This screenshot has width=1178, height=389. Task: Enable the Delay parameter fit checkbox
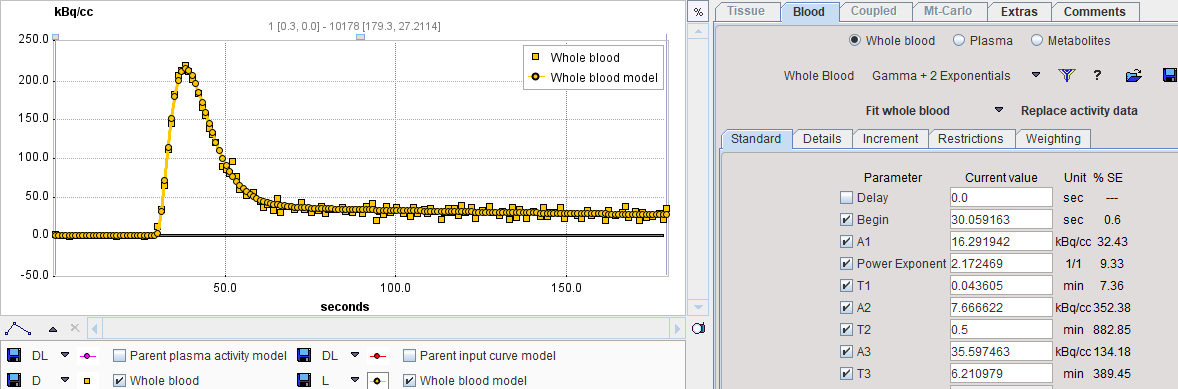click(847, 198)
